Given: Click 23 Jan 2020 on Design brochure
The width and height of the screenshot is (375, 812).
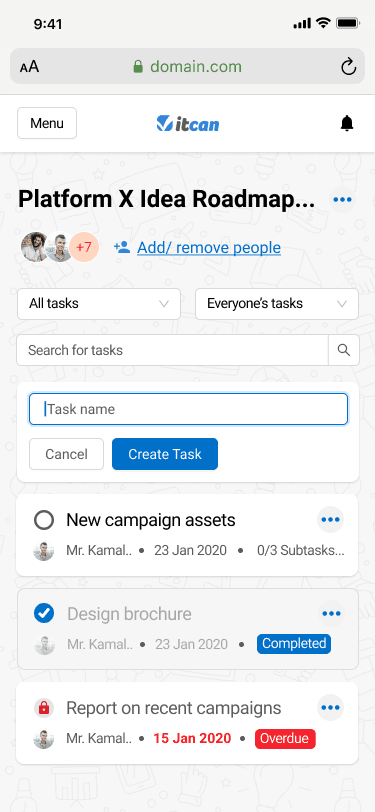Looking at the screenshot, I should [191, 644].
